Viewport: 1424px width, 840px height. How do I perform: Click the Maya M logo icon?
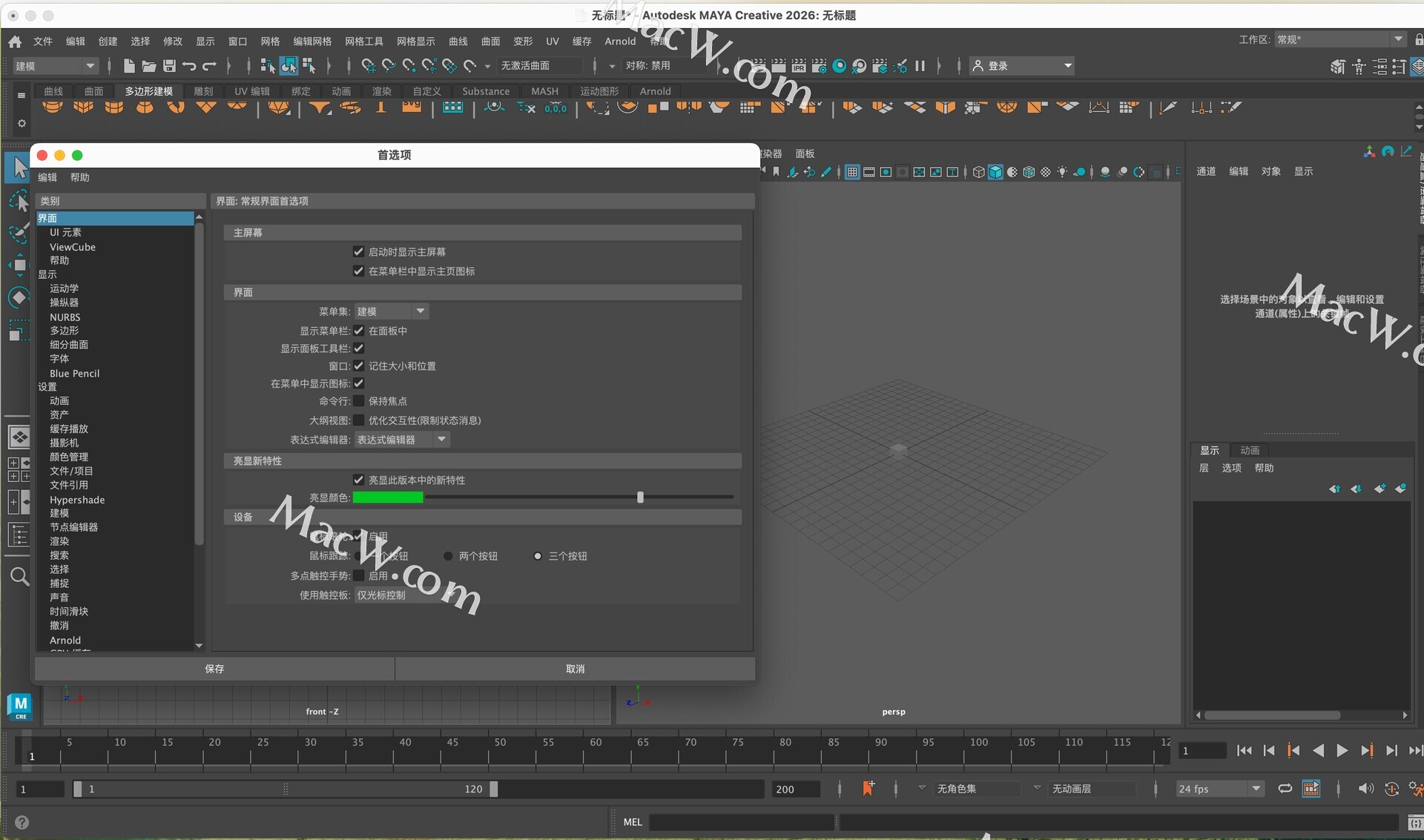click(20, 705)
